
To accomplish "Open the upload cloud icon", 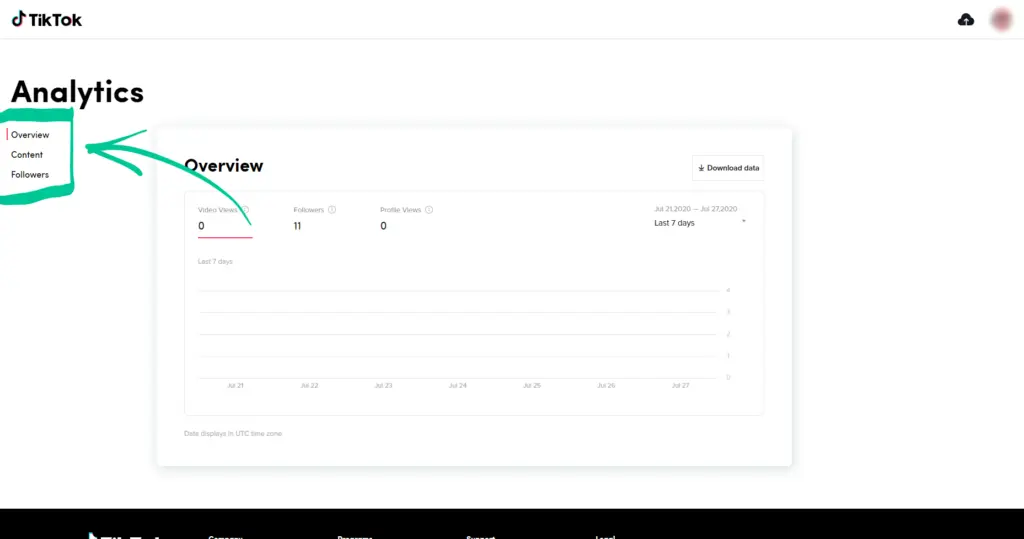I will tap(966, 20).
